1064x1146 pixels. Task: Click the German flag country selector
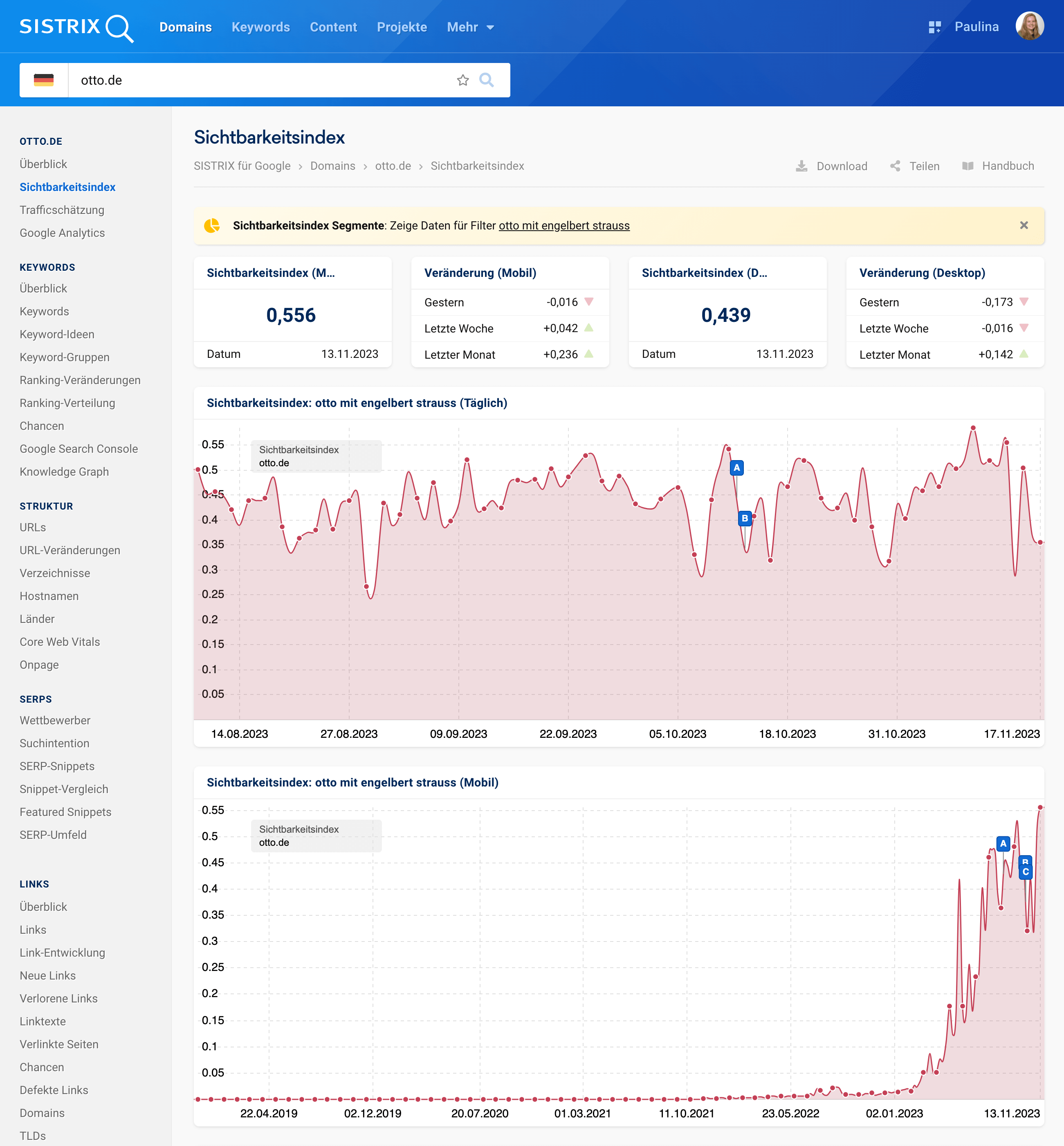(x=44, y=80)
